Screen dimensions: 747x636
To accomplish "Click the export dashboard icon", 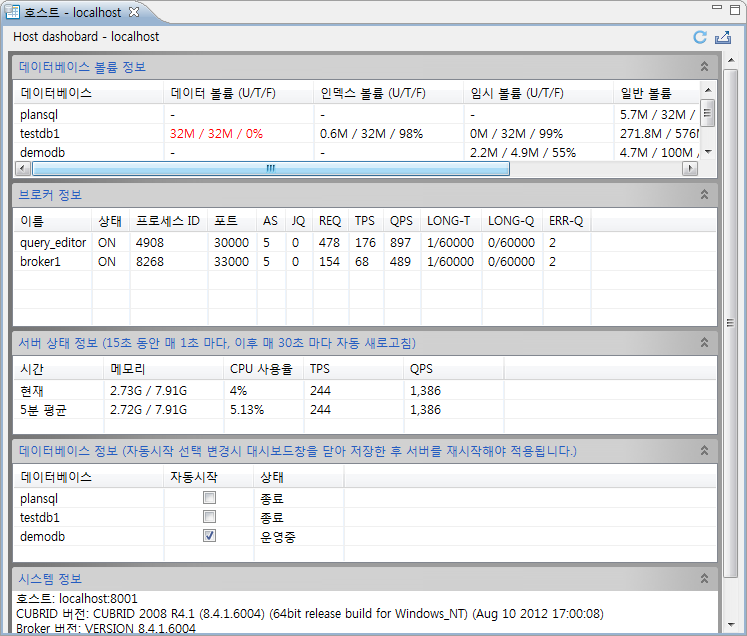I will pyautogui.click(x=723, y=37).
